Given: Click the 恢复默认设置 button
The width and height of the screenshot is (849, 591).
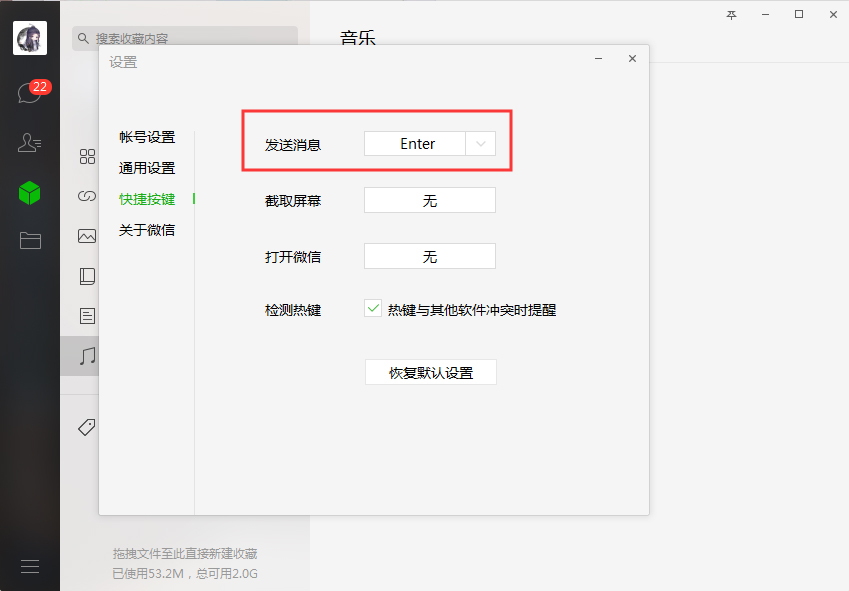Looking at the screenshot, I should pos(430,371).
